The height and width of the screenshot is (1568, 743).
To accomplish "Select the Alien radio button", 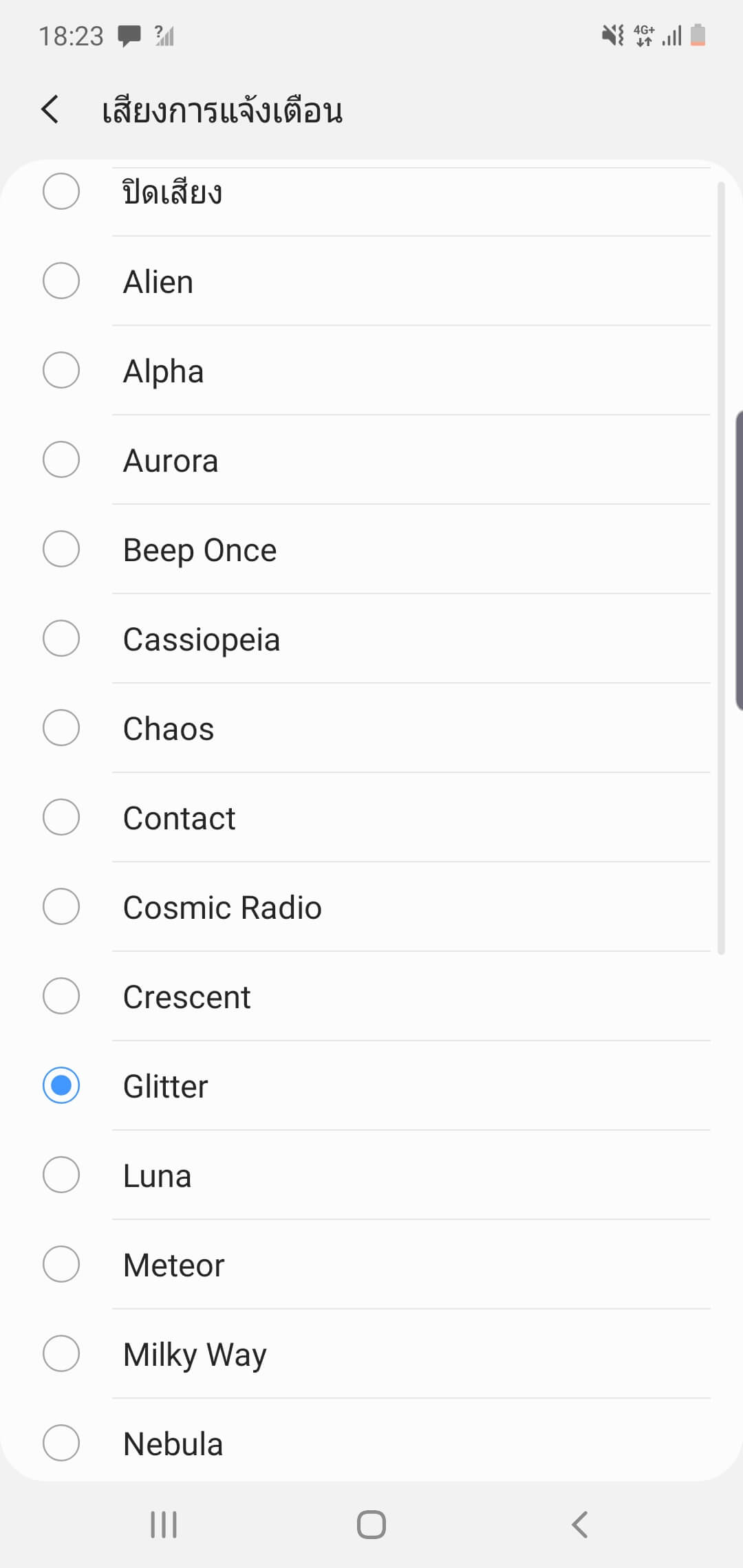I will click(61, 281).
